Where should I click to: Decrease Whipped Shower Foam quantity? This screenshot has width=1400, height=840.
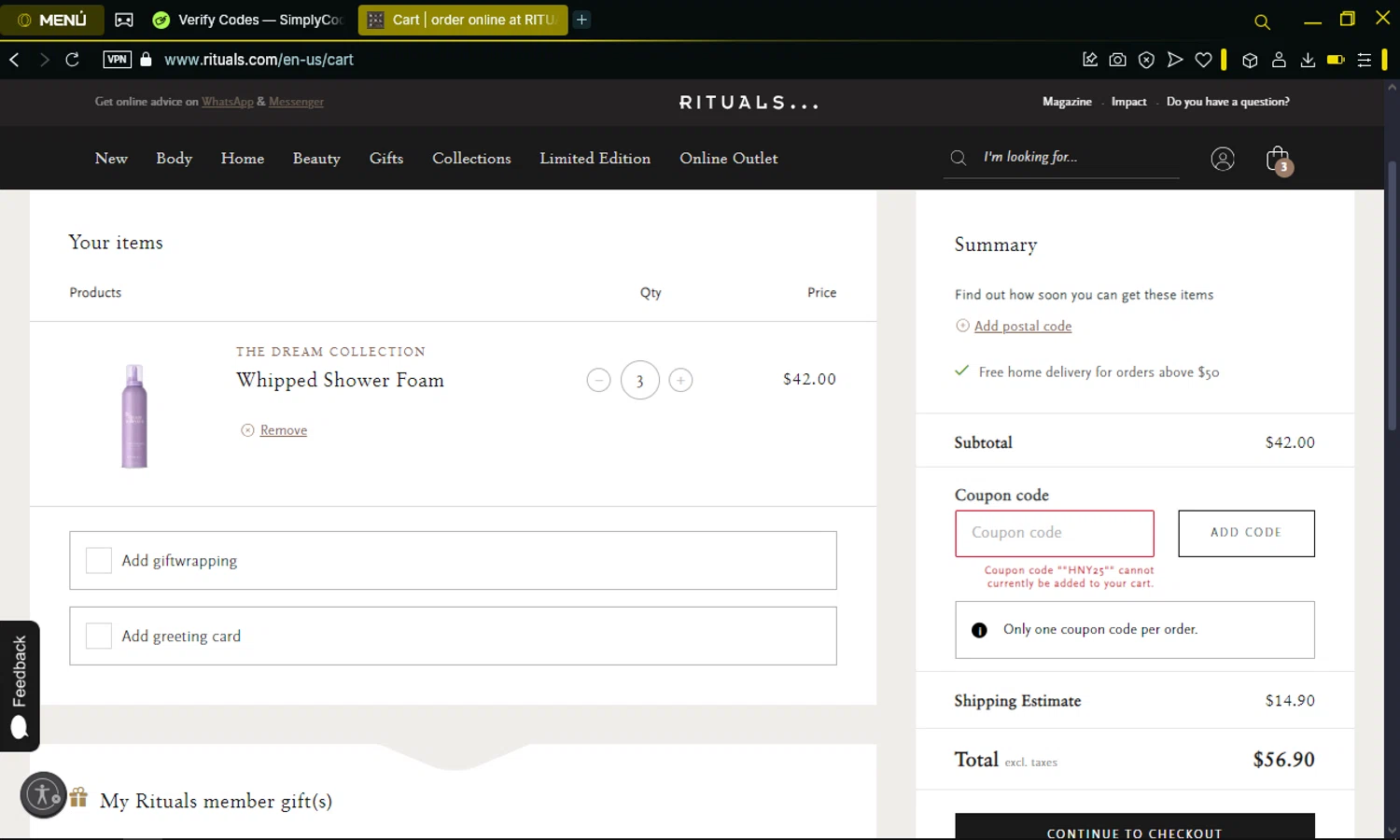(x=598, y=380)
